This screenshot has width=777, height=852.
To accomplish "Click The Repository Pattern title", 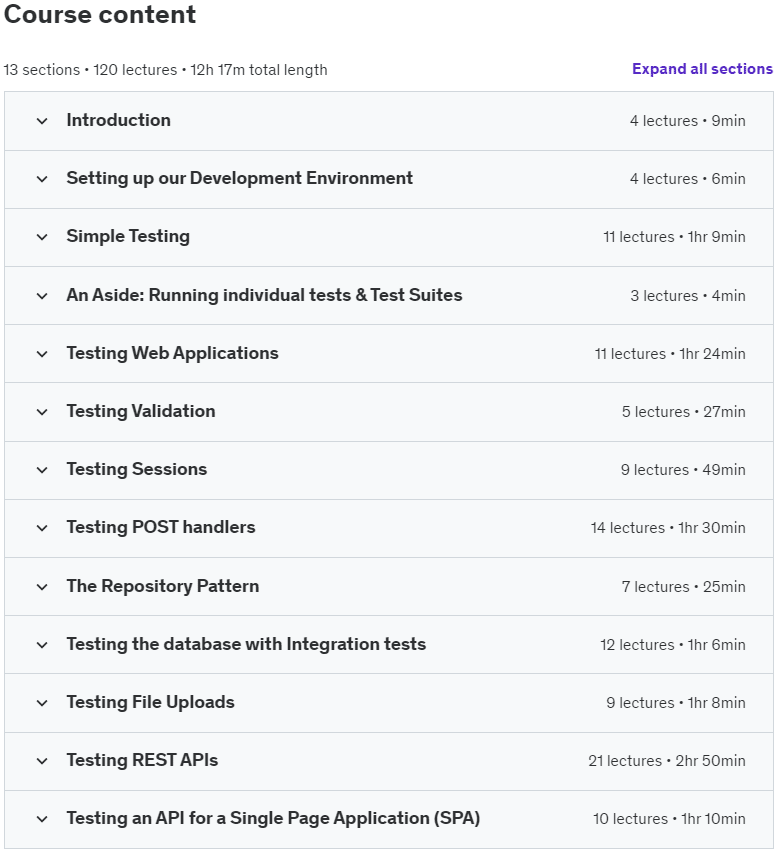I will click(162, 586).
